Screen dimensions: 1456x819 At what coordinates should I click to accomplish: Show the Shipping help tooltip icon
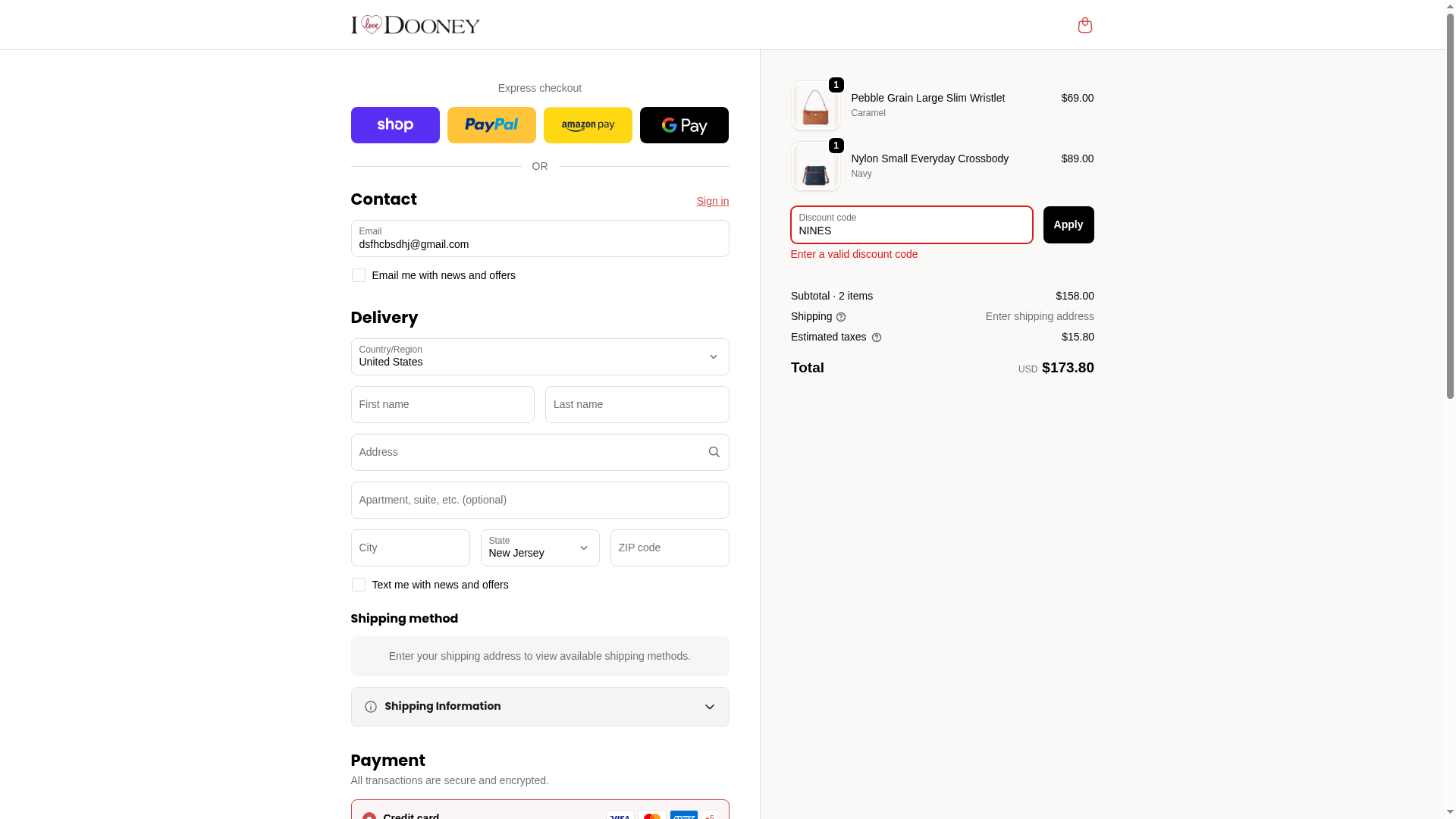pos(841,317)
